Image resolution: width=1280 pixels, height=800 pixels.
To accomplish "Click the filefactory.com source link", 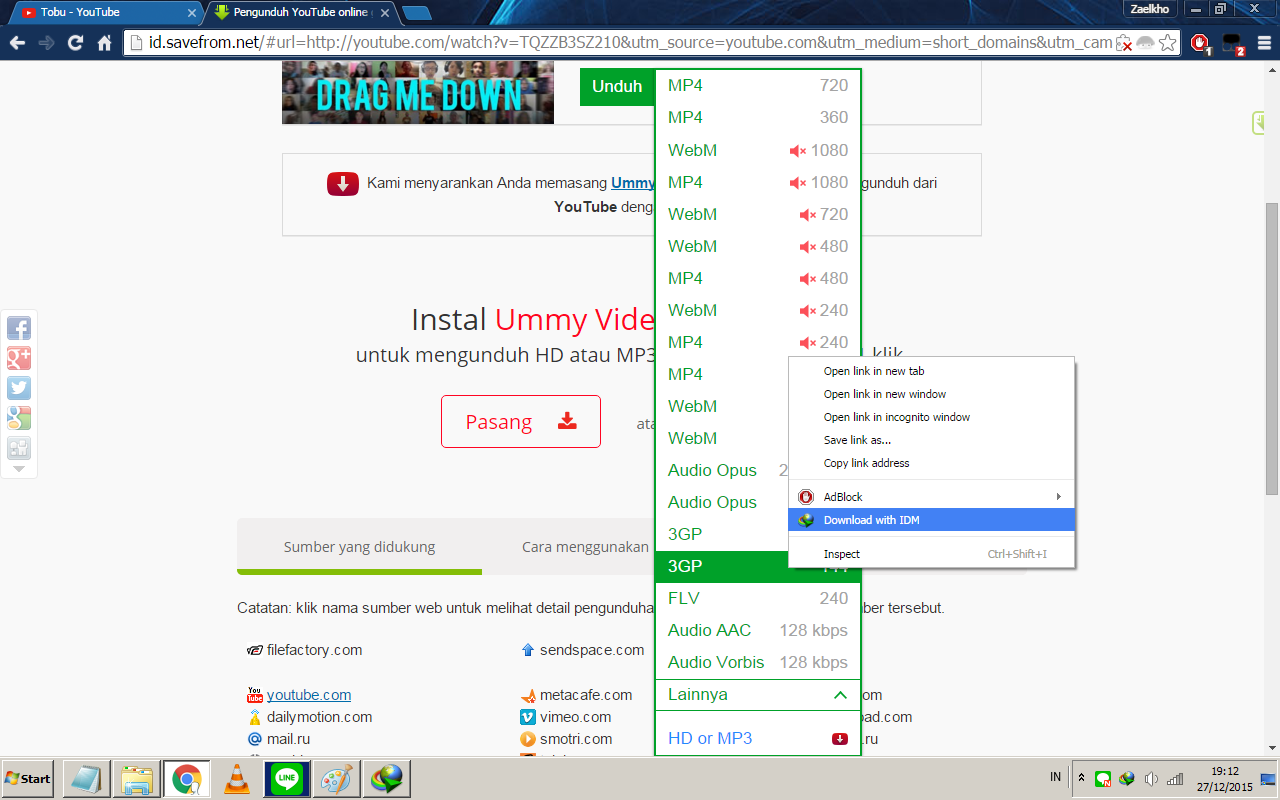I will point(314,650).
